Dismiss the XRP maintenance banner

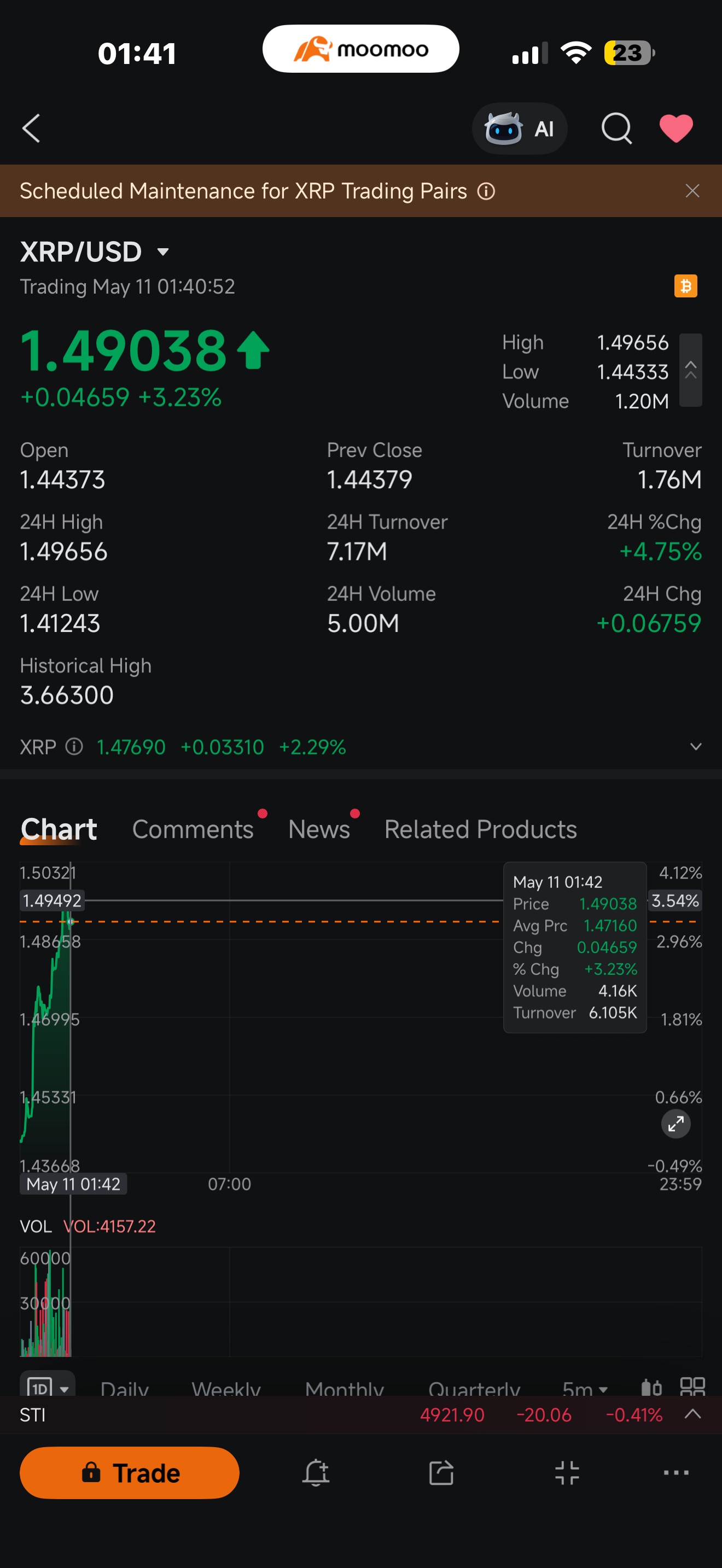coord(692,191)
